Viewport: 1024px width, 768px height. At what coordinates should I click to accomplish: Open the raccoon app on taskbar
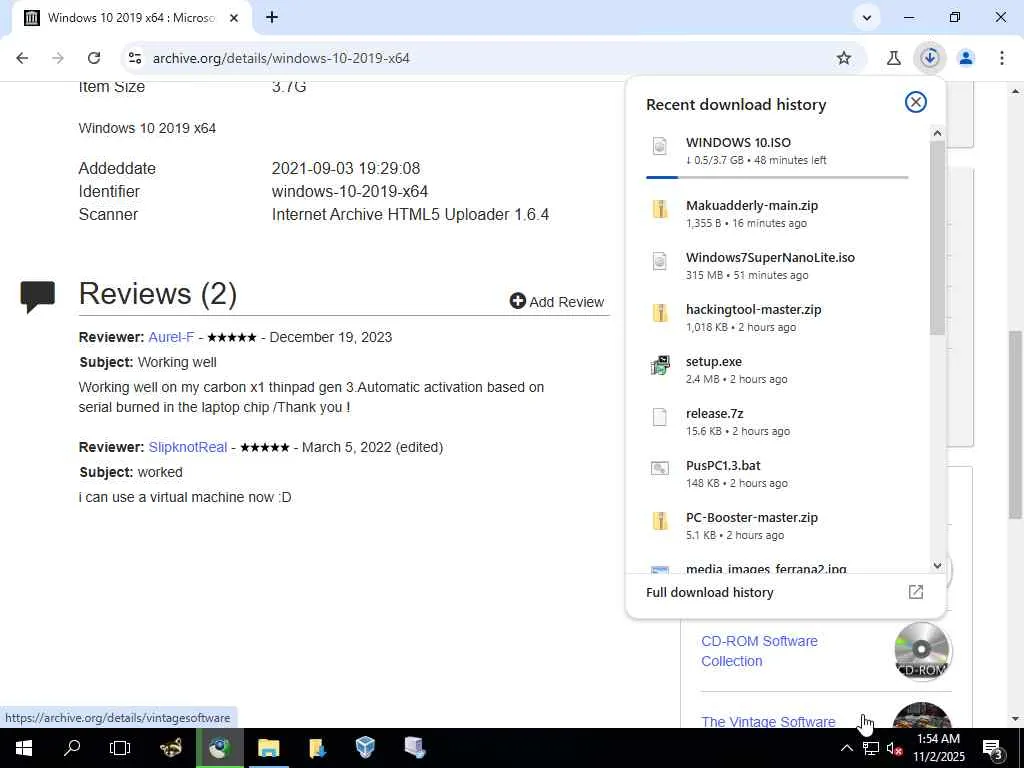click(171, 748)
